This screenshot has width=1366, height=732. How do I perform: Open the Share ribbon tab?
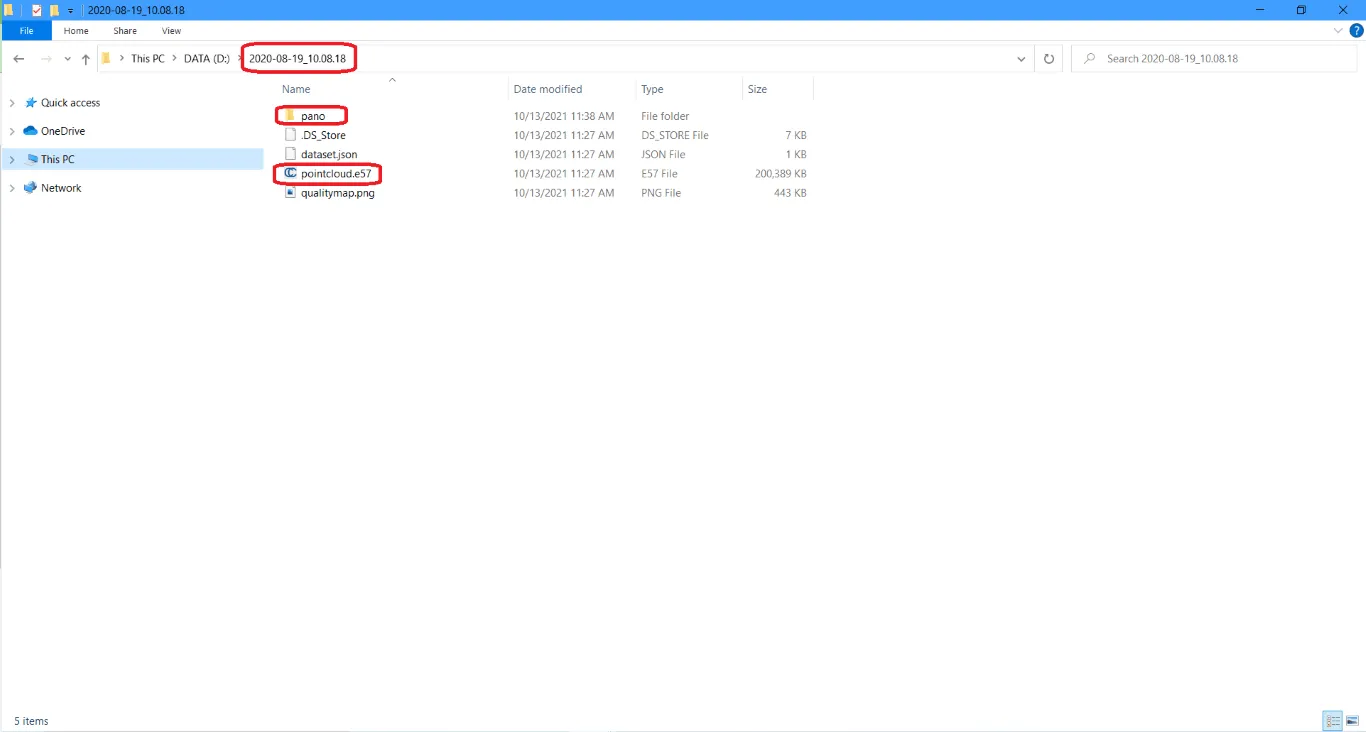tap(125, 31)
